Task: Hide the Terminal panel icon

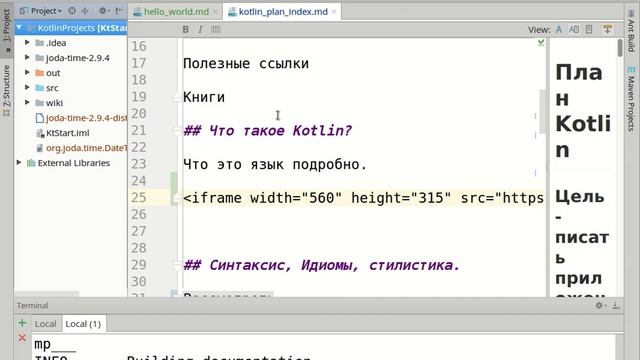Action: click(x=616, y=305)
